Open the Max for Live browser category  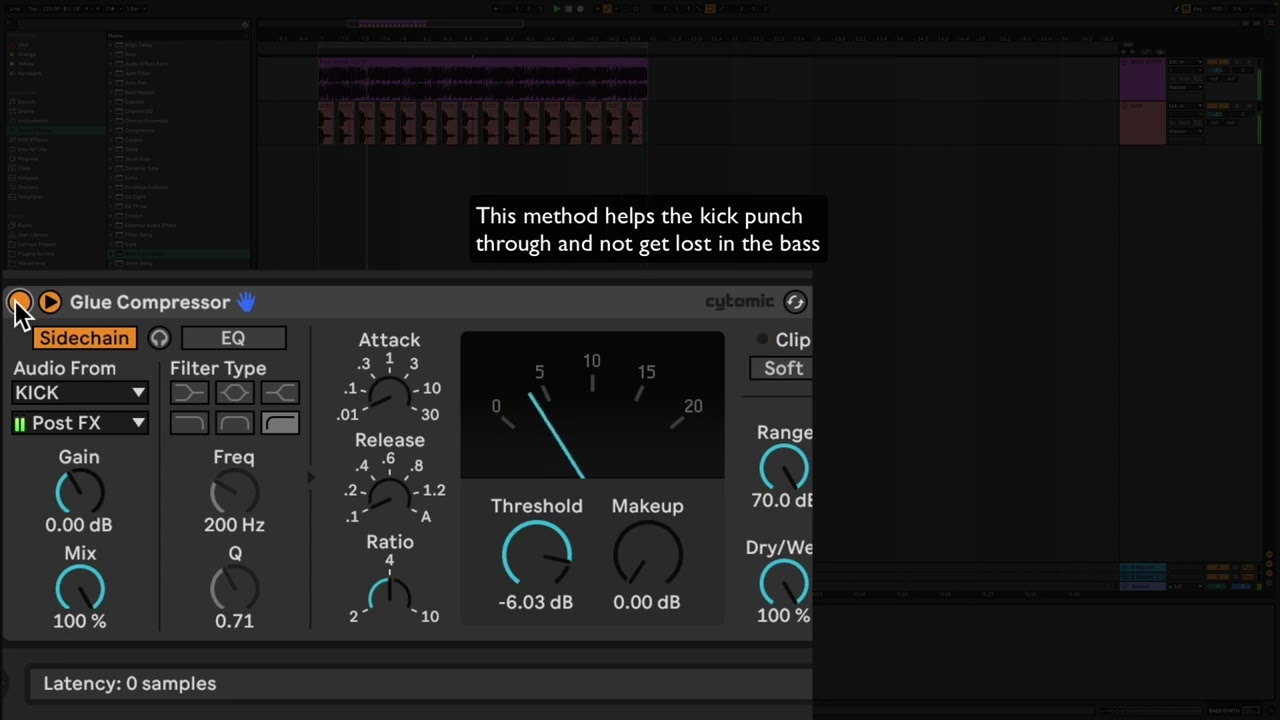click(32, 149)
